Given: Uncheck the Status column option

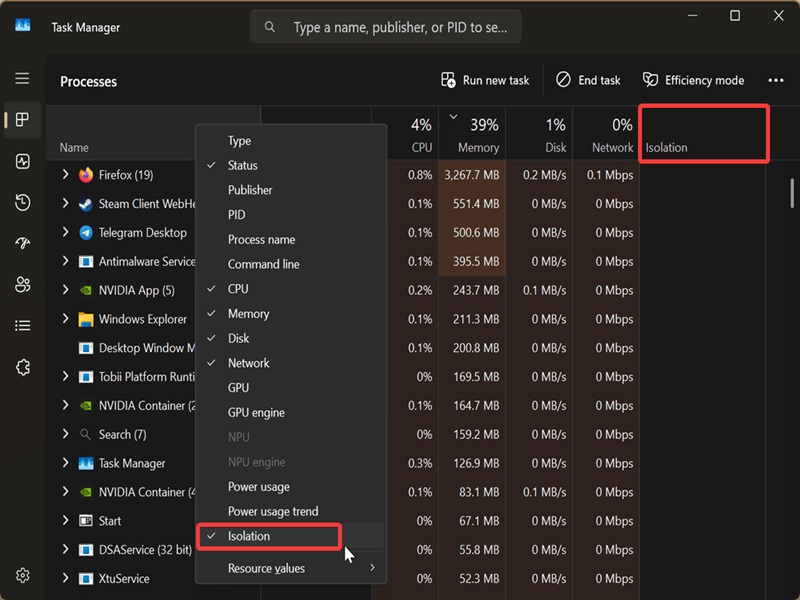Looking at the screenshot, I should [x=291, y=165].
